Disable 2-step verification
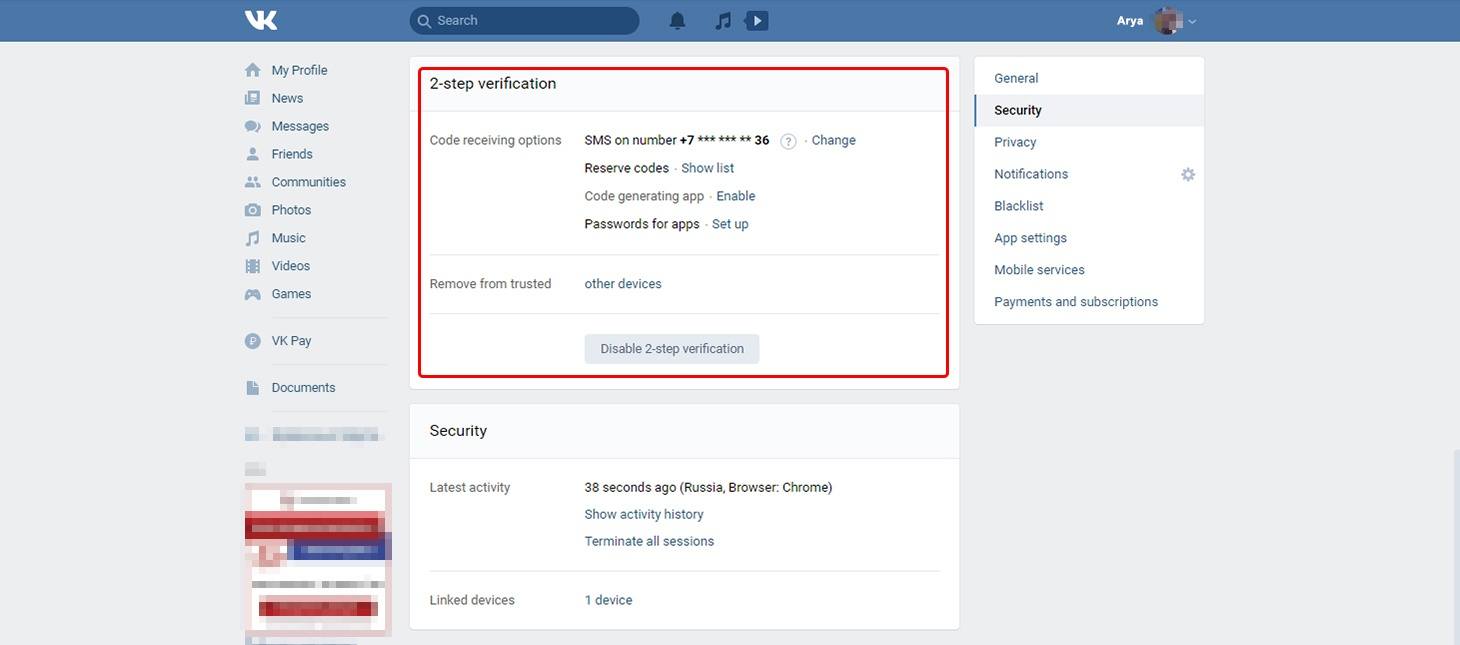Screen dimensions: 1460x645 tap(672, 349)
